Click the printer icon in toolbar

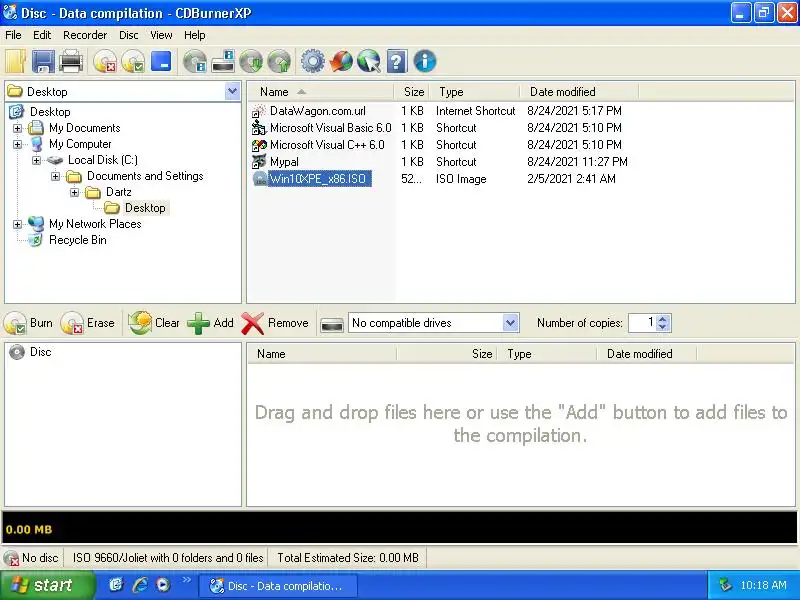[71, 61]
